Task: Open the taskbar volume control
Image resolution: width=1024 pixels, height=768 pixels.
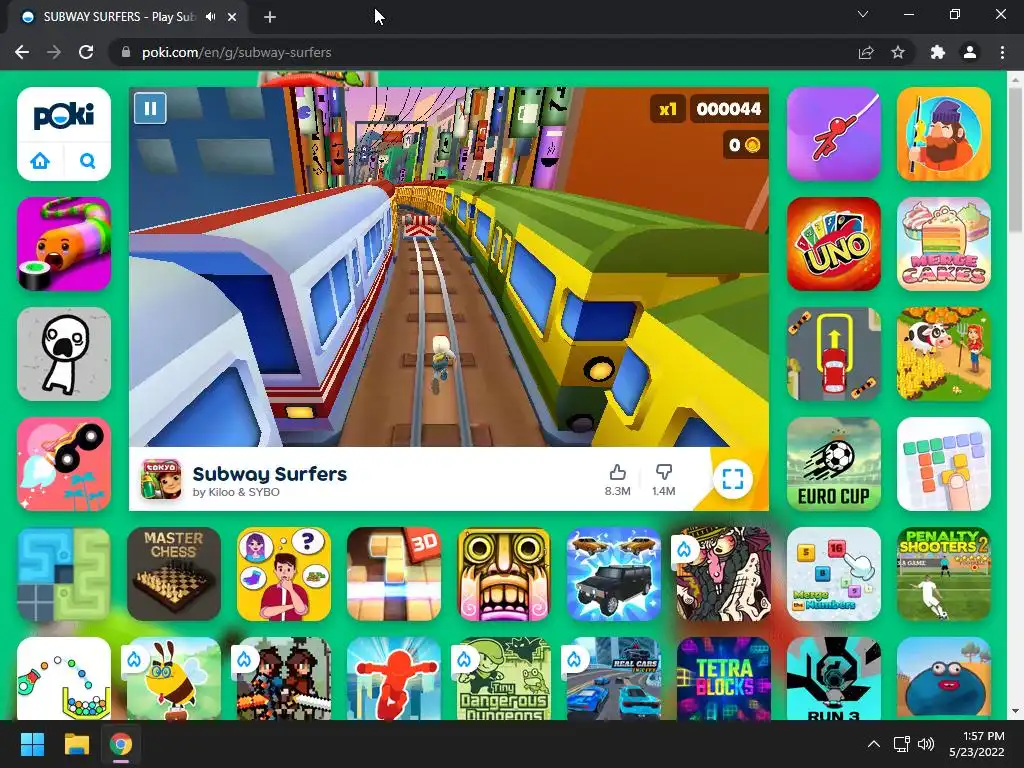Action: click(926, 744)
